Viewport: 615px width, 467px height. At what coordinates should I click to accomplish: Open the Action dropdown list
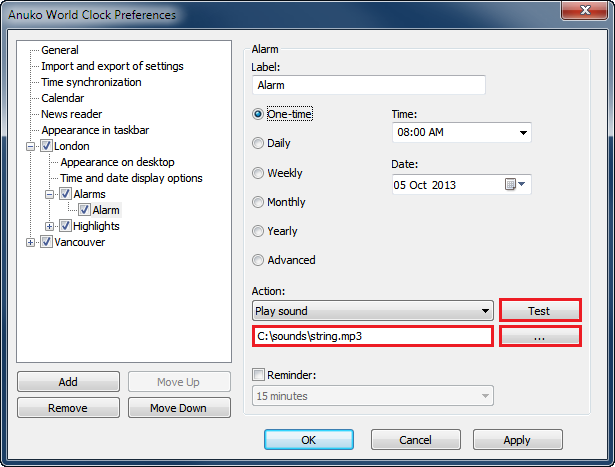point(486,311)
